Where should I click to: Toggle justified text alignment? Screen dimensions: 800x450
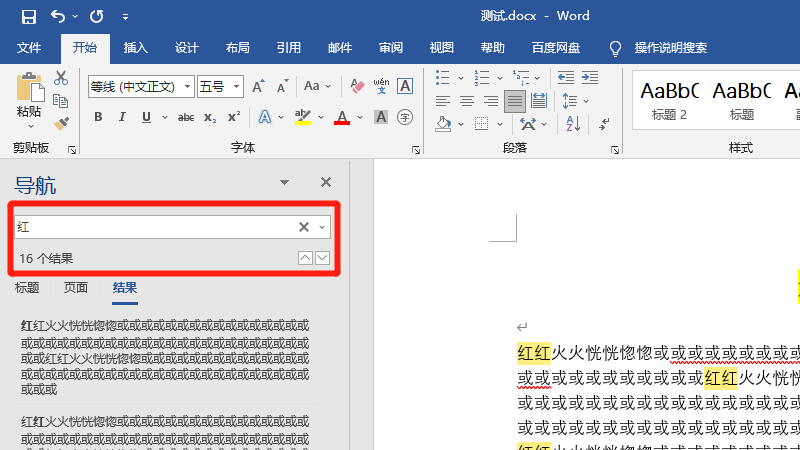[x=514, y=101]
